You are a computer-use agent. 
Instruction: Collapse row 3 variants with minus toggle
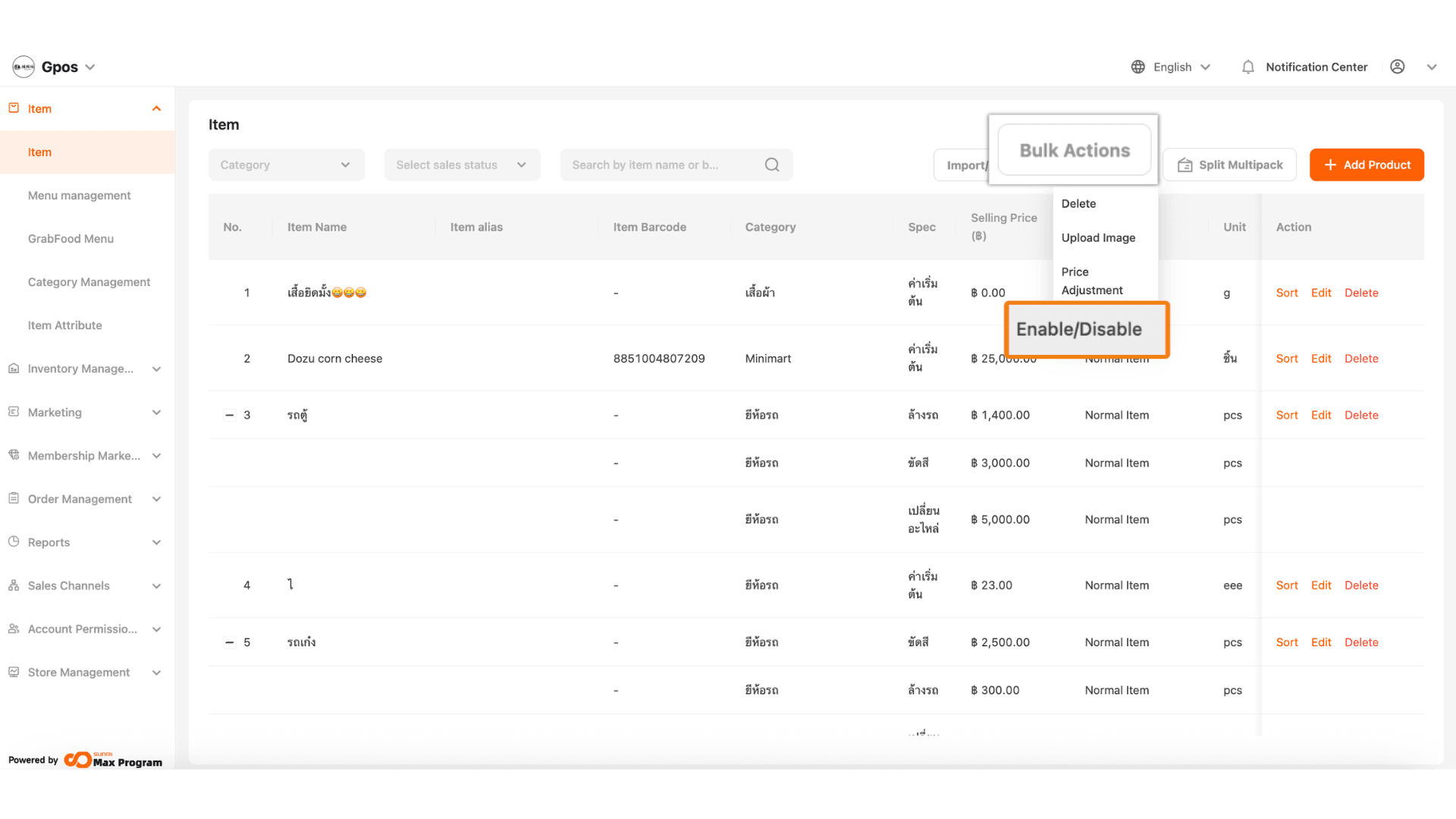click(229, 415)
